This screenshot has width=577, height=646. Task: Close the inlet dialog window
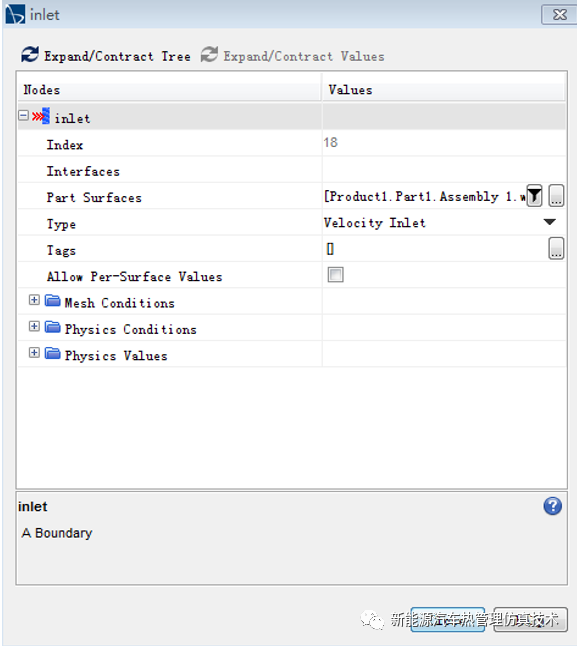coord(559,15)
